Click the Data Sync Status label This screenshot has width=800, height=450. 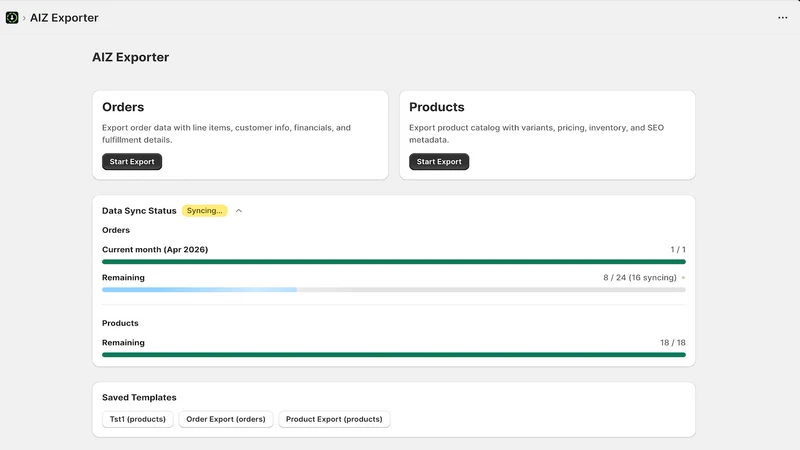139,211
